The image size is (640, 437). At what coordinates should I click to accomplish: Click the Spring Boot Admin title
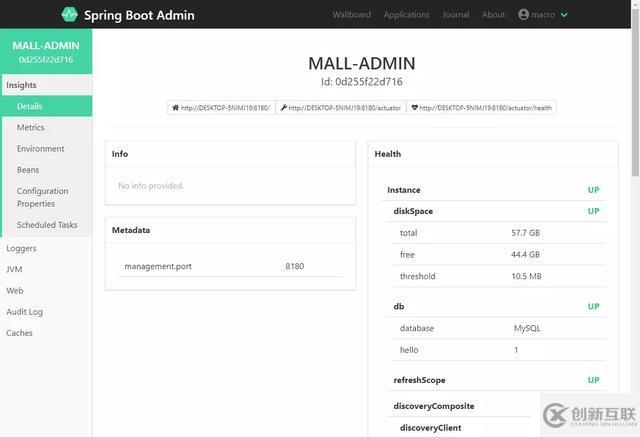pyautogui.click(x=139, y=15)
